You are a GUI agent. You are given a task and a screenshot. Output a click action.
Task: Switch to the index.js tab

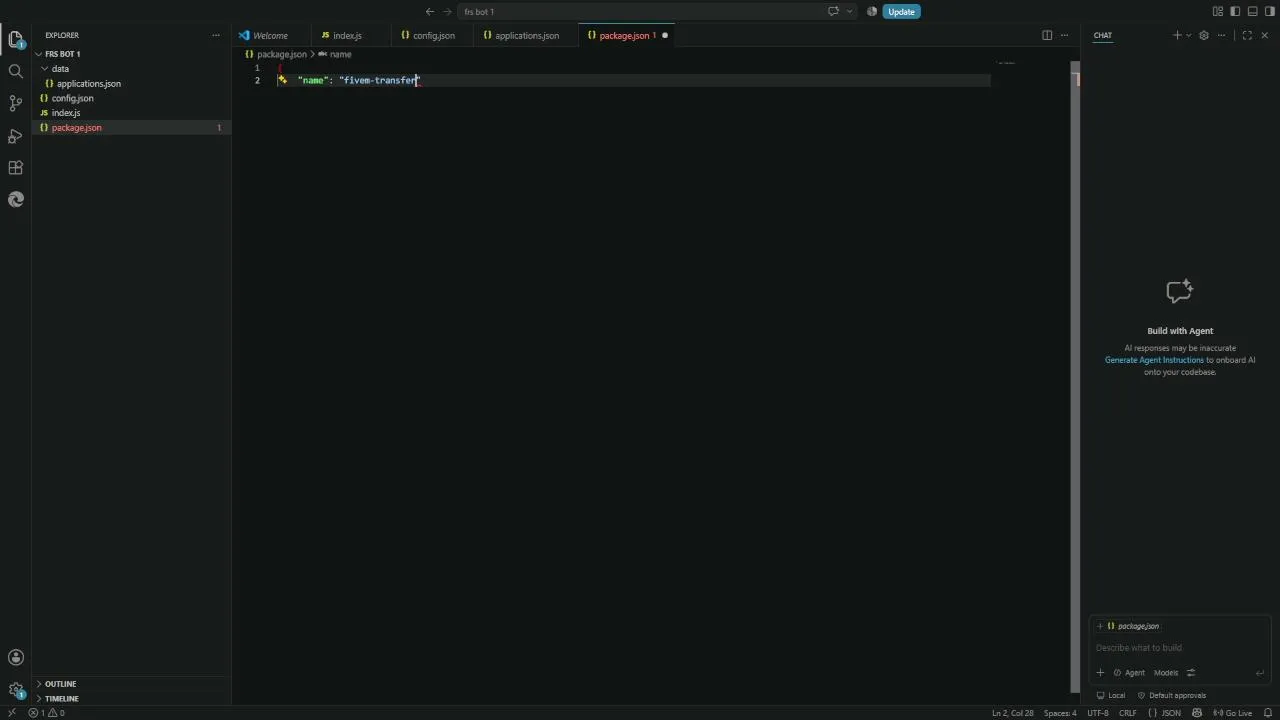[347, 35]
